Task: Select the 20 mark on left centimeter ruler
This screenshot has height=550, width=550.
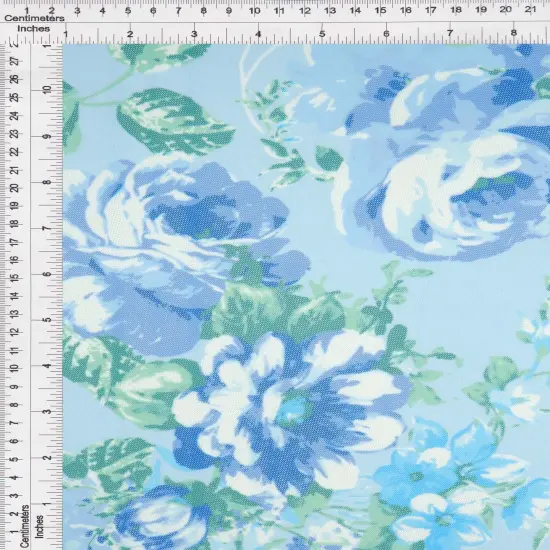Action: [x=15, y=188]
